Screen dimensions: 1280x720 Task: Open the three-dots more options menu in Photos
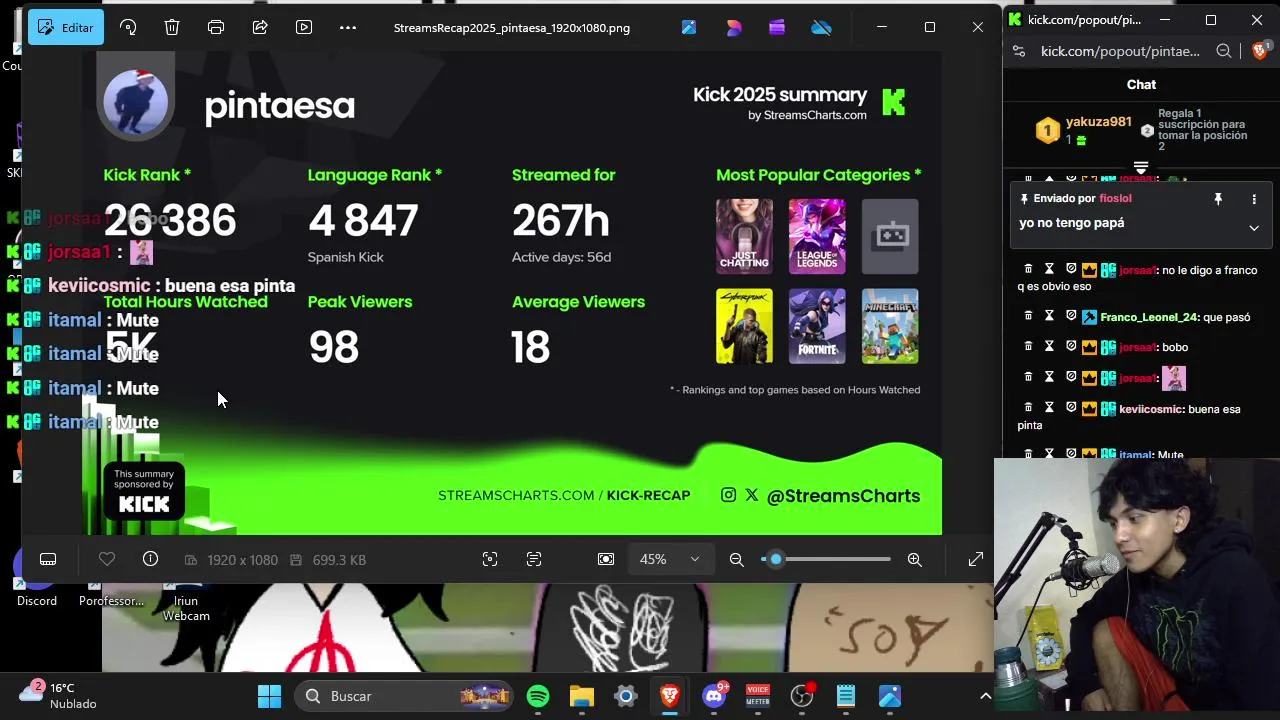click(x=348, y=27)
